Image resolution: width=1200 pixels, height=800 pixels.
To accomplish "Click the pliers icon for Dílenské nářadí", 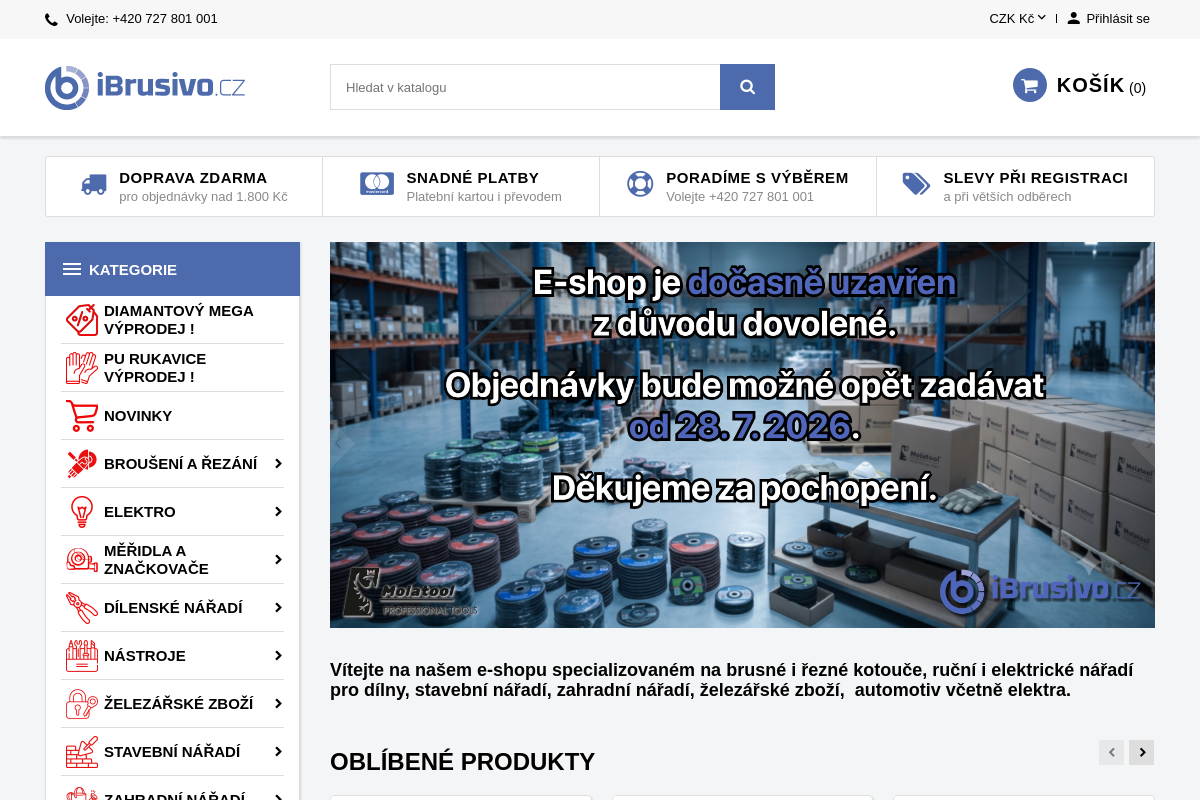I will pyautogui.click(x=82, y=608).
